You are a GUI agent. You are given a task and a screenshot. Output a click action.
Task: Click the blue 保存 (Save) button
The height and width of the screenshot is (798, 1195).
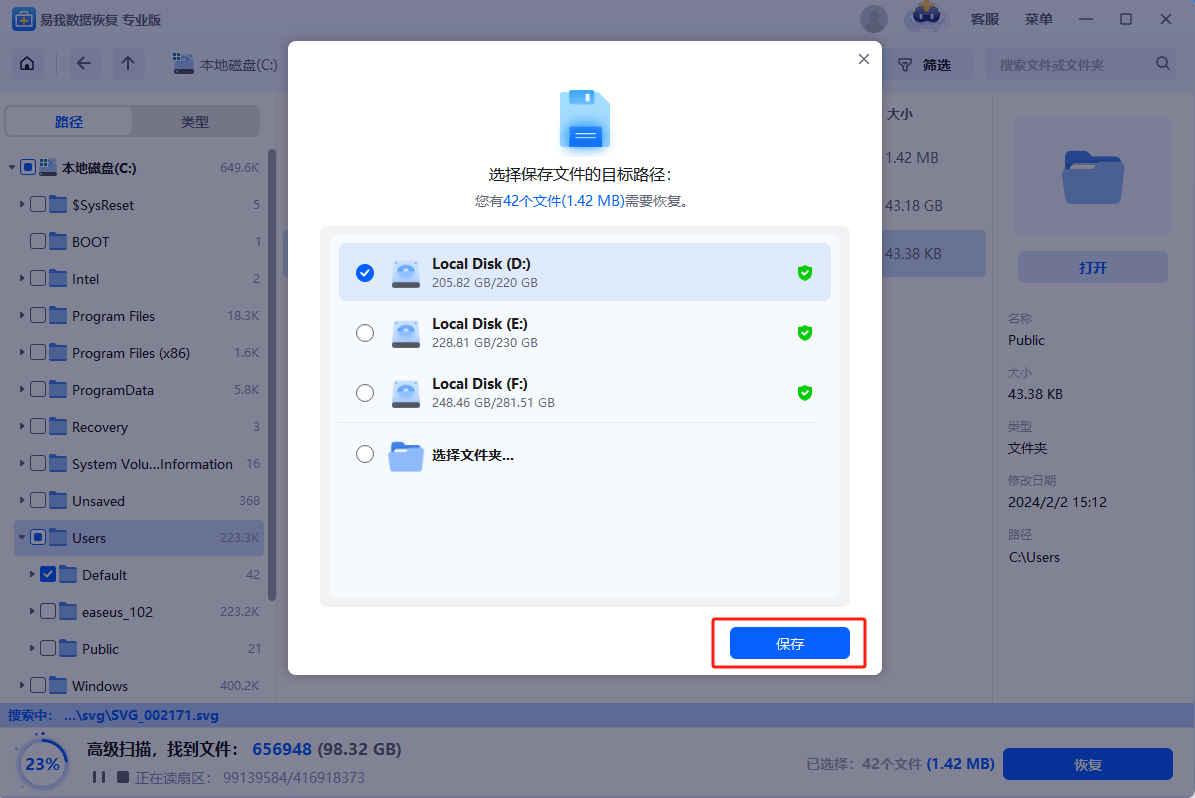click(789, 643)
